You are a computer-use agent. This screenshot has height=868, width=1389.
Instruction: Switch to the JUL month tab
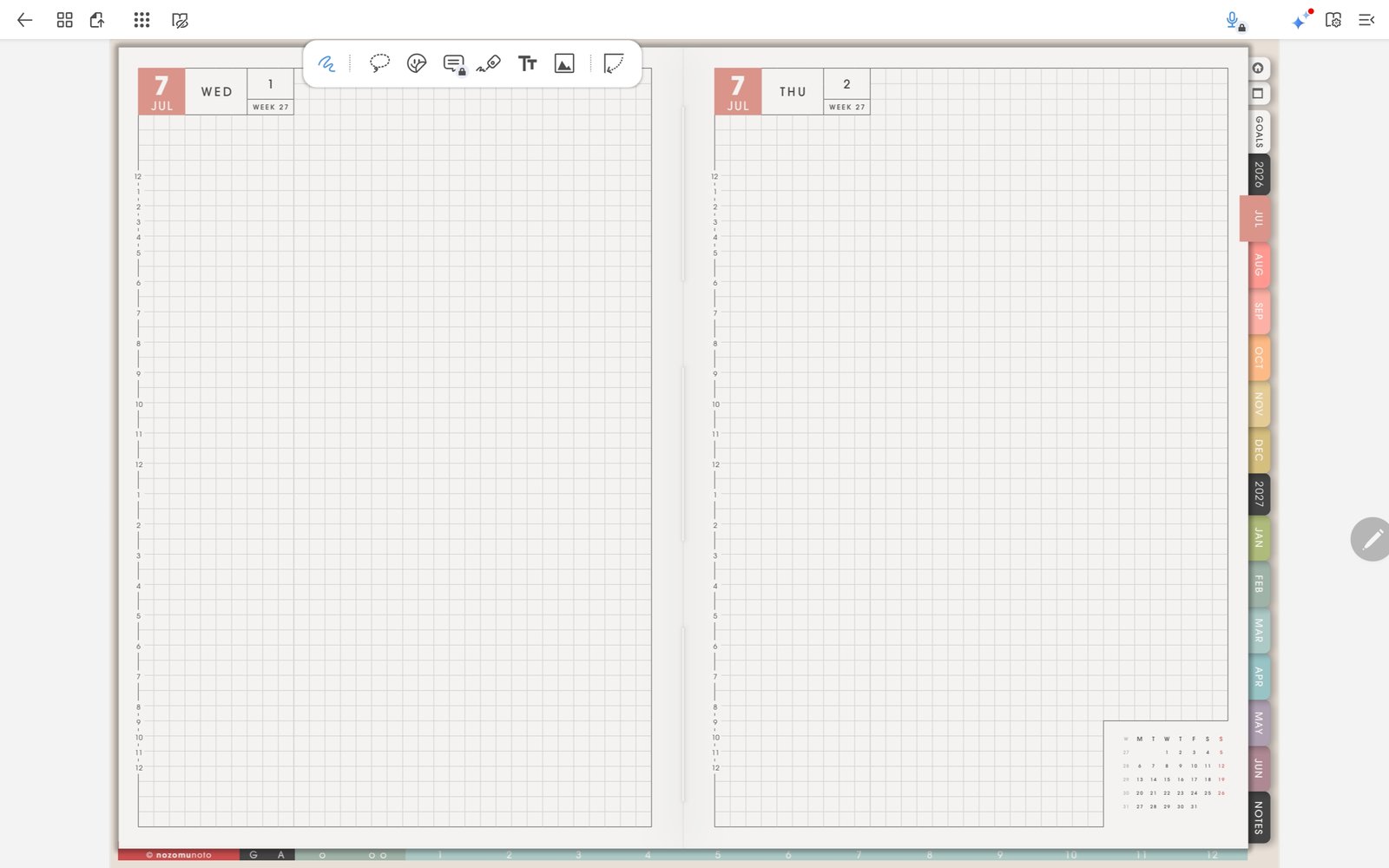point(1256,219)
